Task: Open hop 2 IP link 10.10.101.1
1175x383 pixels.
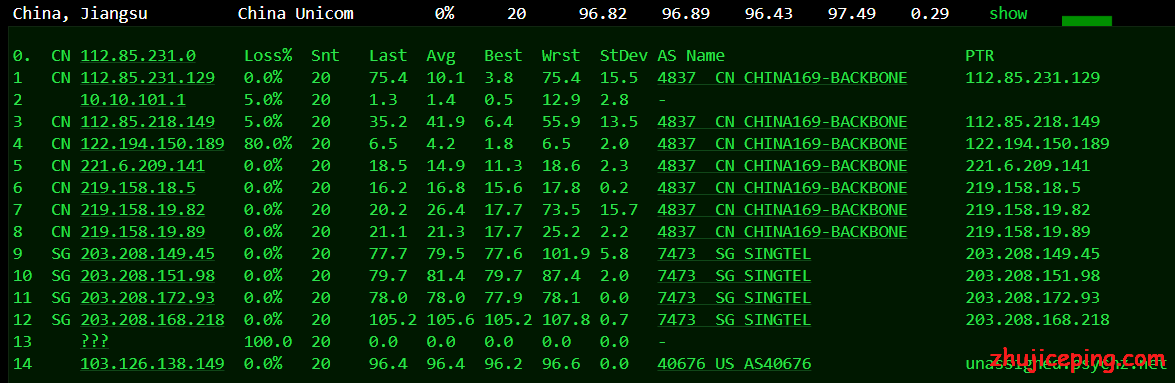Action: 133,100
